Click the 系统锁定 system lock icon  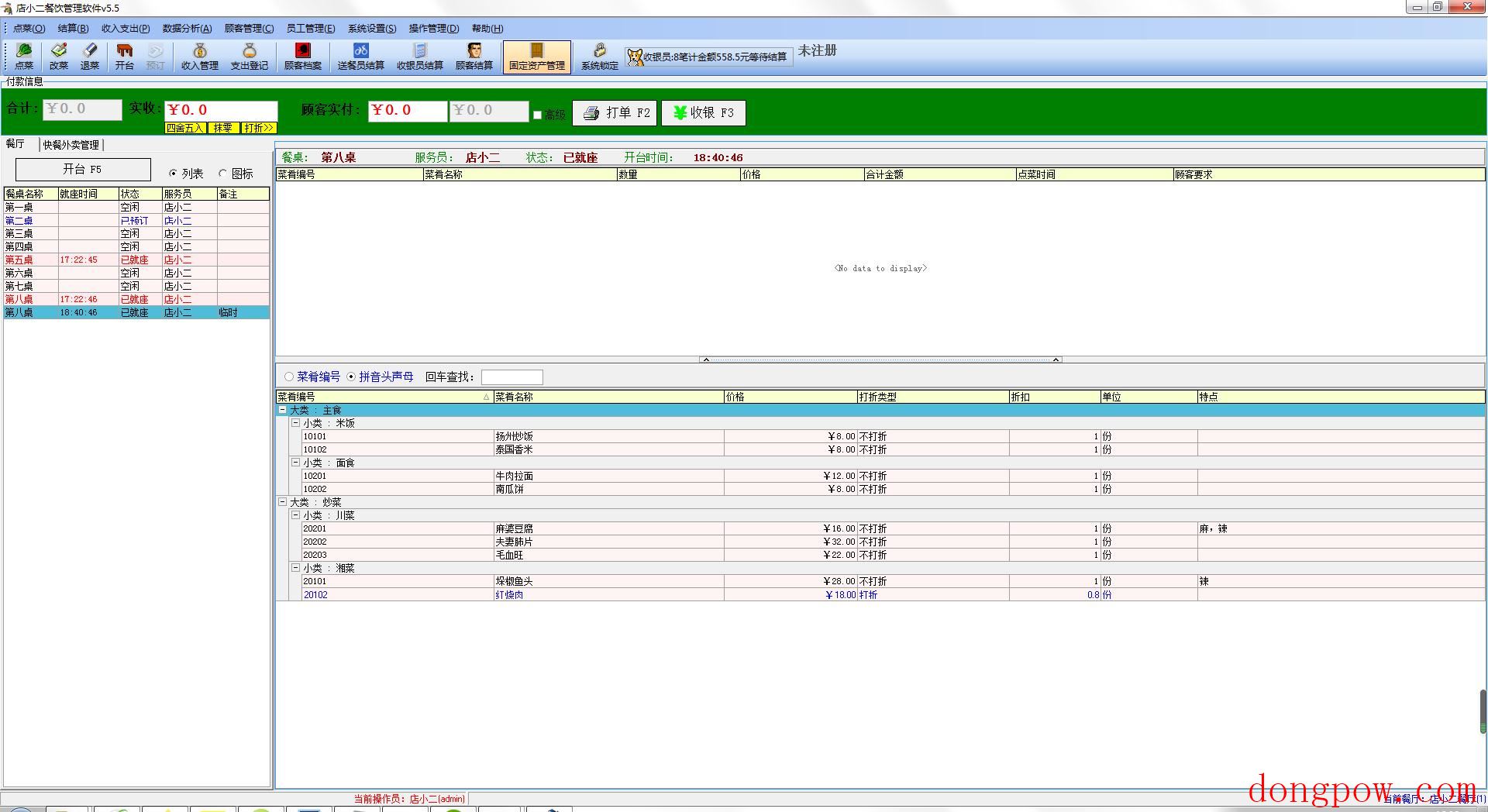600,57
